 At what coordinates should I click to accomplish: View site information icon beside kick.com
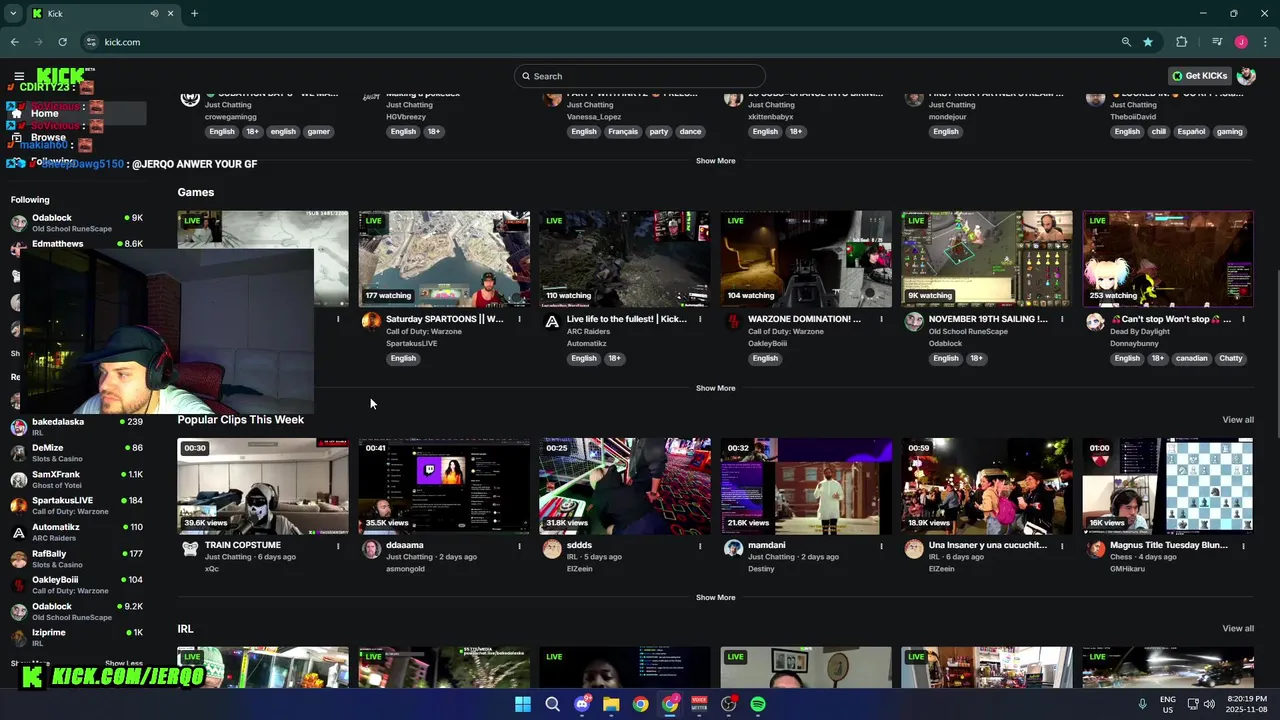pyautogui.click(x=91, y=42)
